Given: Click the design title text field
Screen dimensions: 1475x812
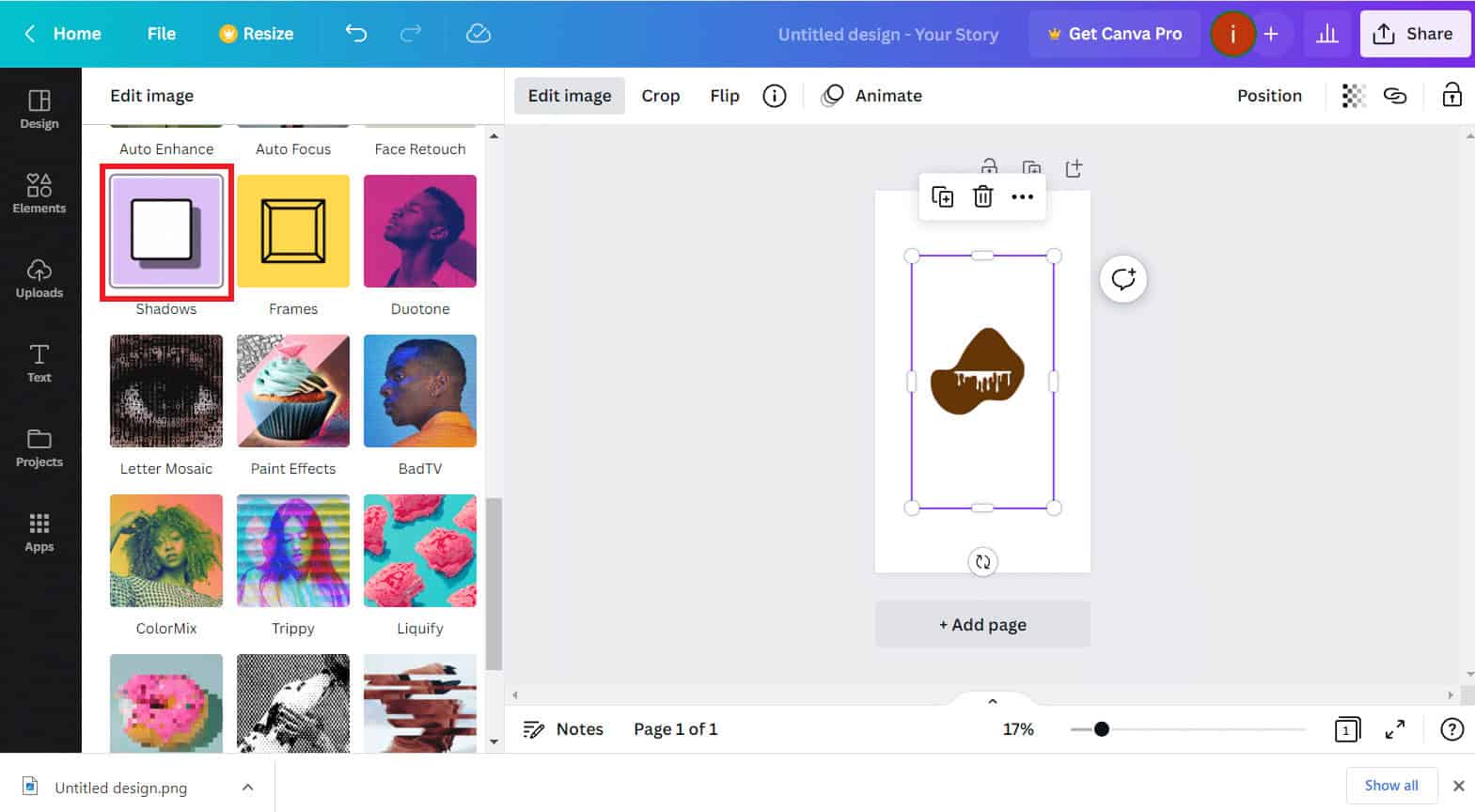Looking at the screenshot, I should [888, 35].
